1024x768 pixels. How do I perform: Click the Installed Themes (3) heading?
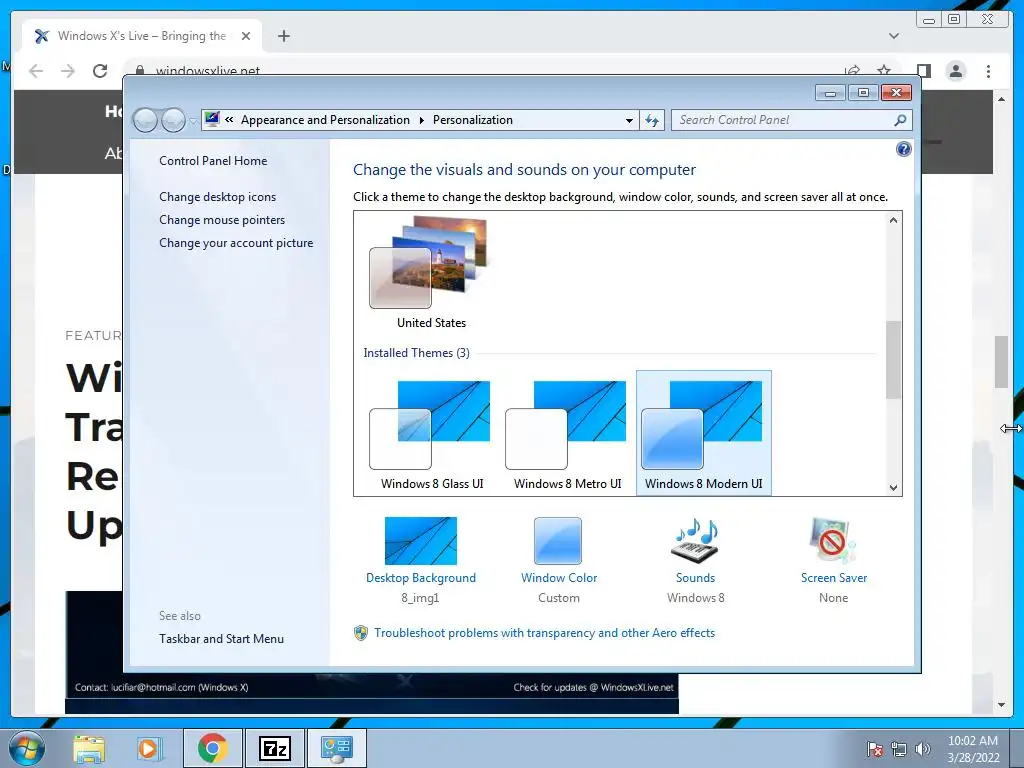416,353
